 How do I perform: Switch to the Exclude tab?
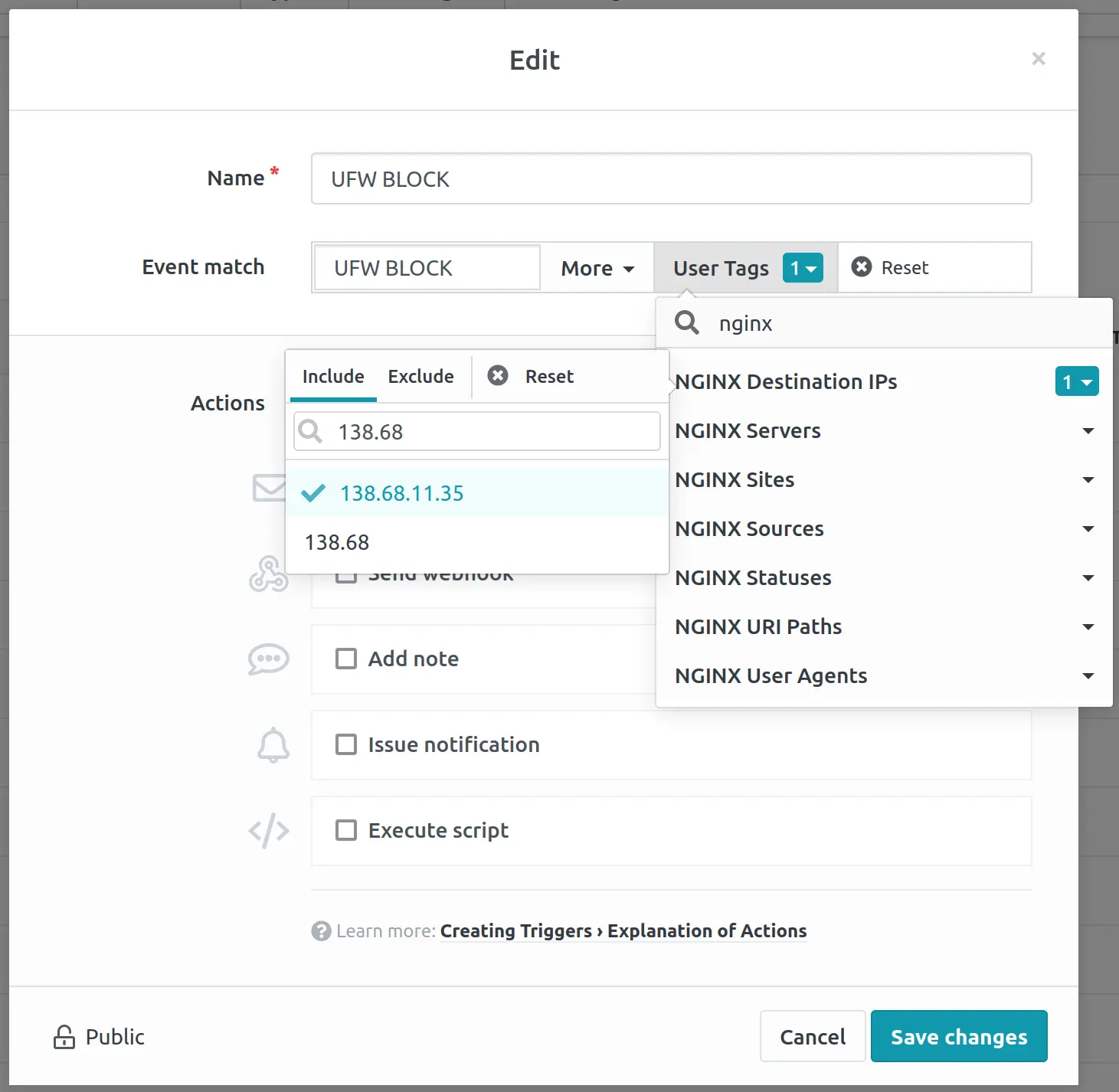pyautogui.click(x=420, y=376)
